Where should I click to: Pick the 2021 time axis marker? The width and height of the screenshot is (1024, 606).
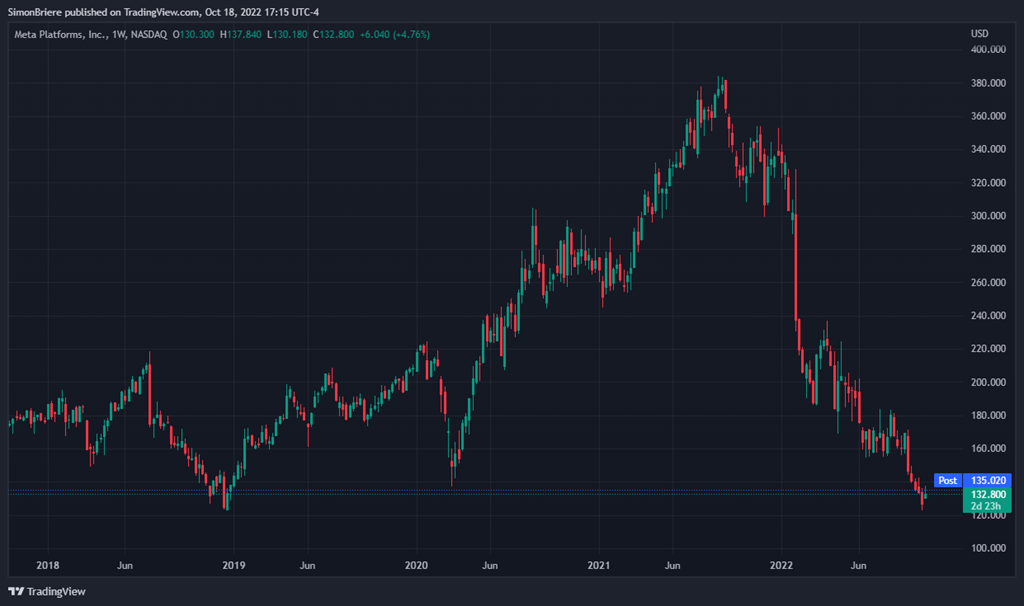pyautogui.click(x=599, y=565)
